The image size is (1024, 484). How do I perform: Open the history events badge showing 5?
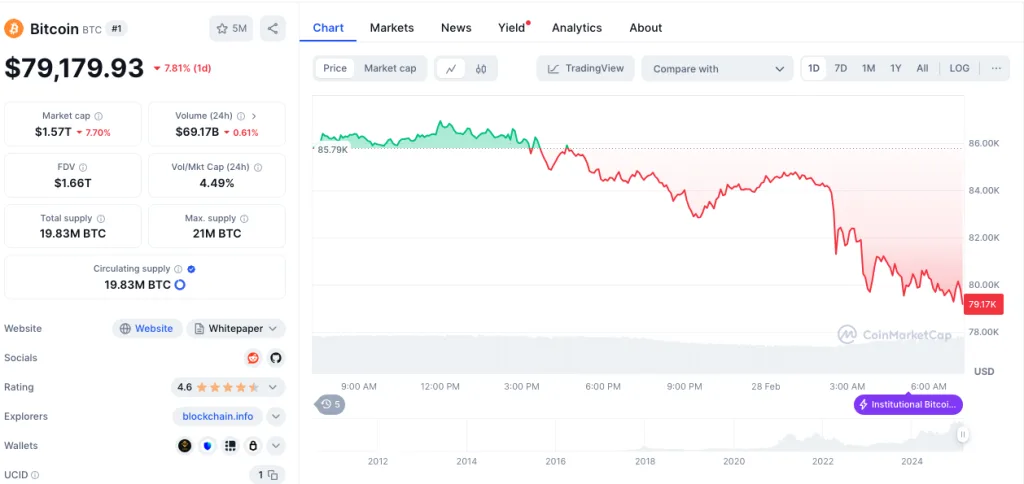tap(330, 404)
